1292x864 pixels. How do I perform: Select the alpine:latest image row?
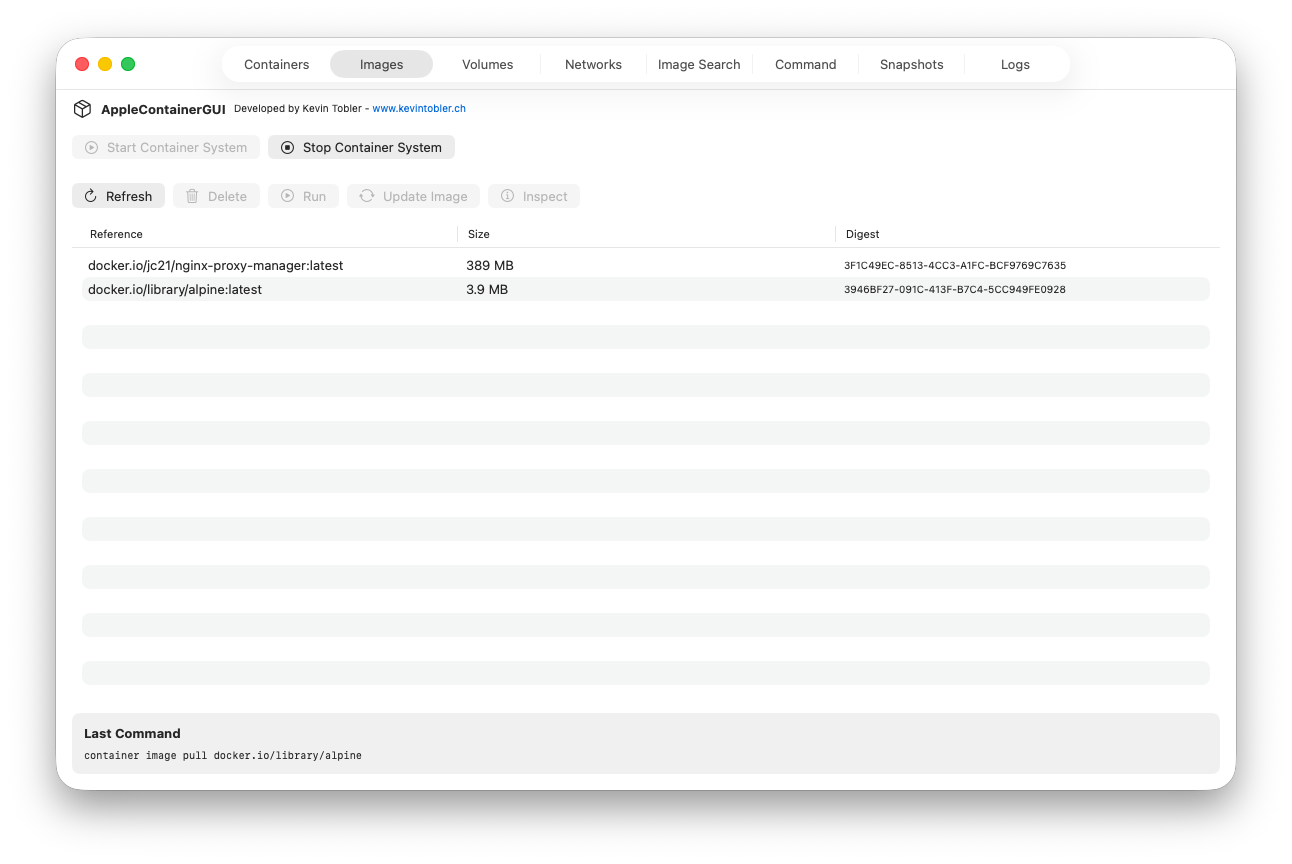[400, 289]
